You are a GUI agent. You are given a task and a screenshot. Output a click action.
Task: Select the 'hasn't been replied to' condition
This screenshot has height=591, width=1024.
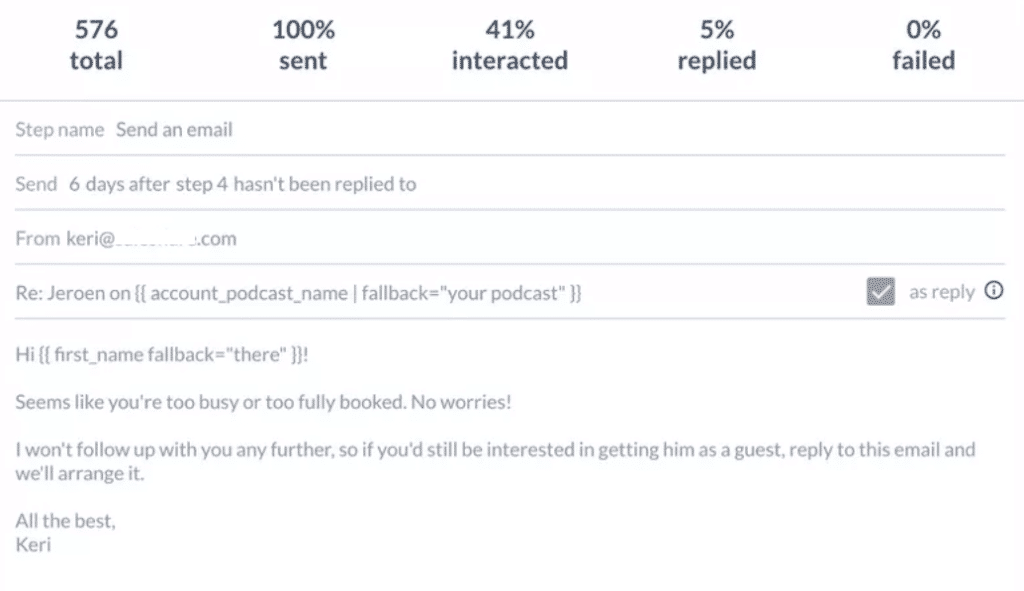pyautogui.click(x=325, y=184)
